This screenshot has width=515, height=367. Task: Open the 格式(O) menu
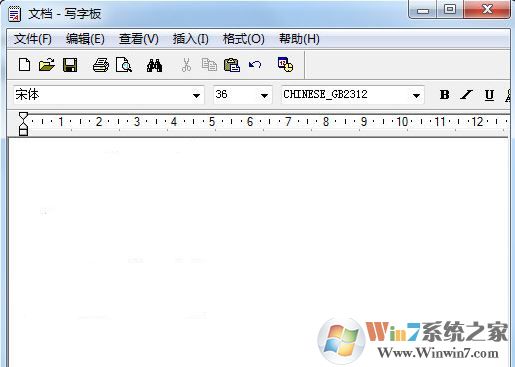click(x=244, y=39)
